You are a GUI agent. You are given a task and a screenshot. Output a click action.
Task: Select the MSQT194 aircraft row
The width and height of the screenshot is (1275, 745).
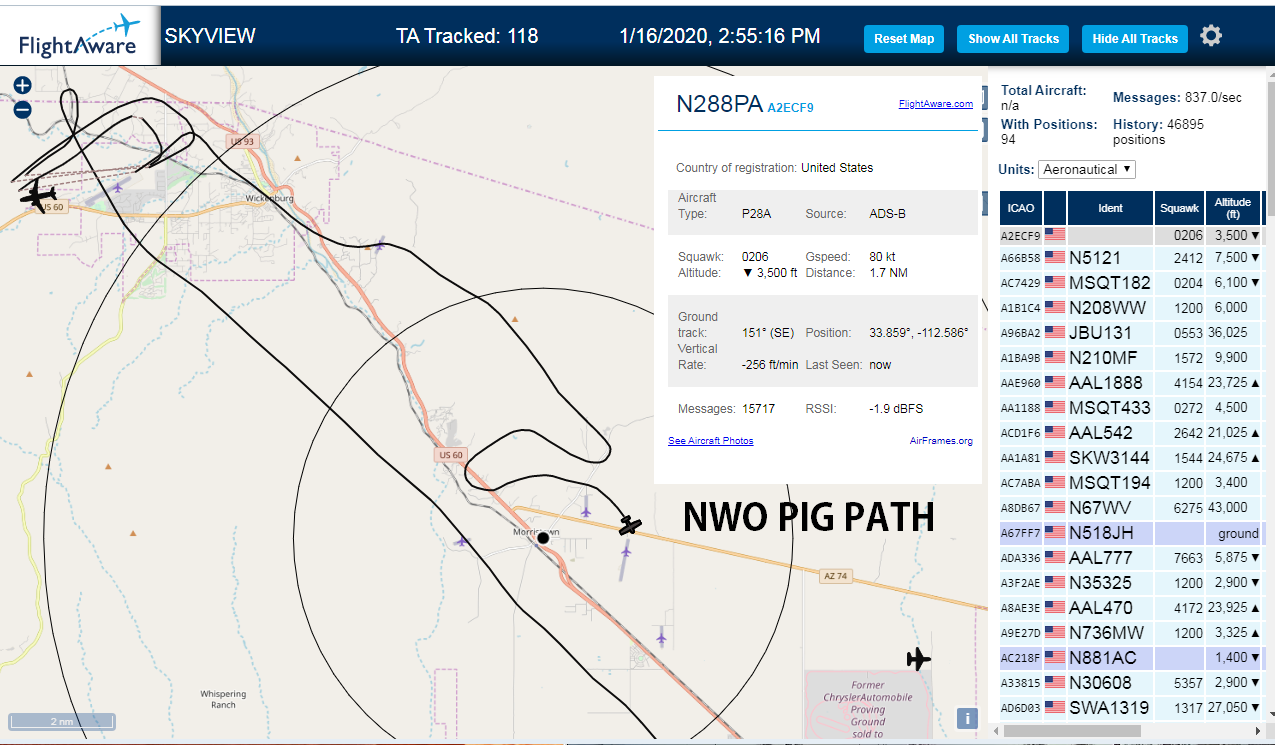click(x=1130, y=483)
